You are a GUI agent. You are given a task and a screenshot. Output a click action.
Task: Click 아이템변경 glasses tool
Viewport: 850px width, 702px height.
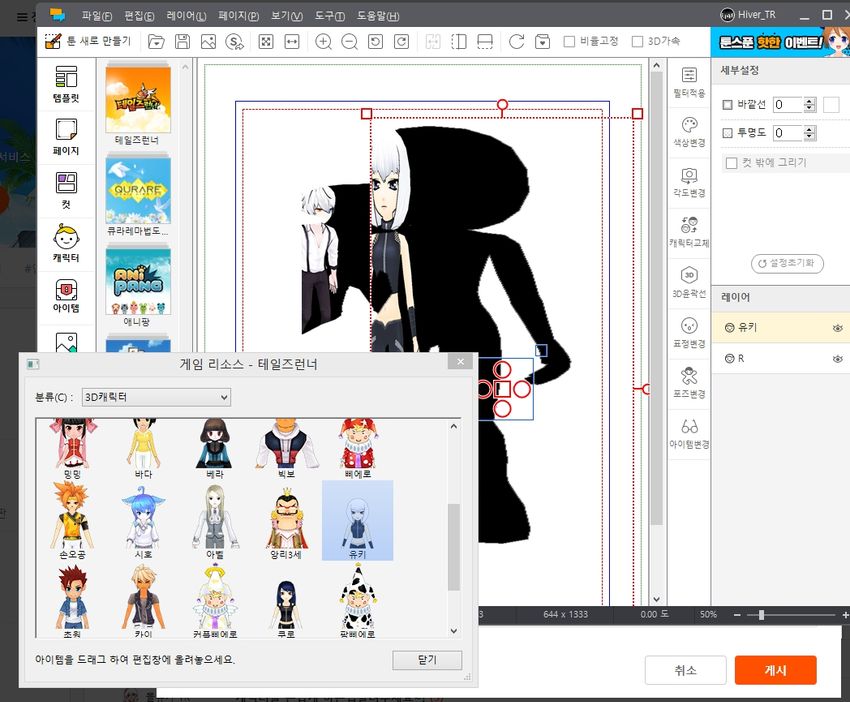(689, 434)
